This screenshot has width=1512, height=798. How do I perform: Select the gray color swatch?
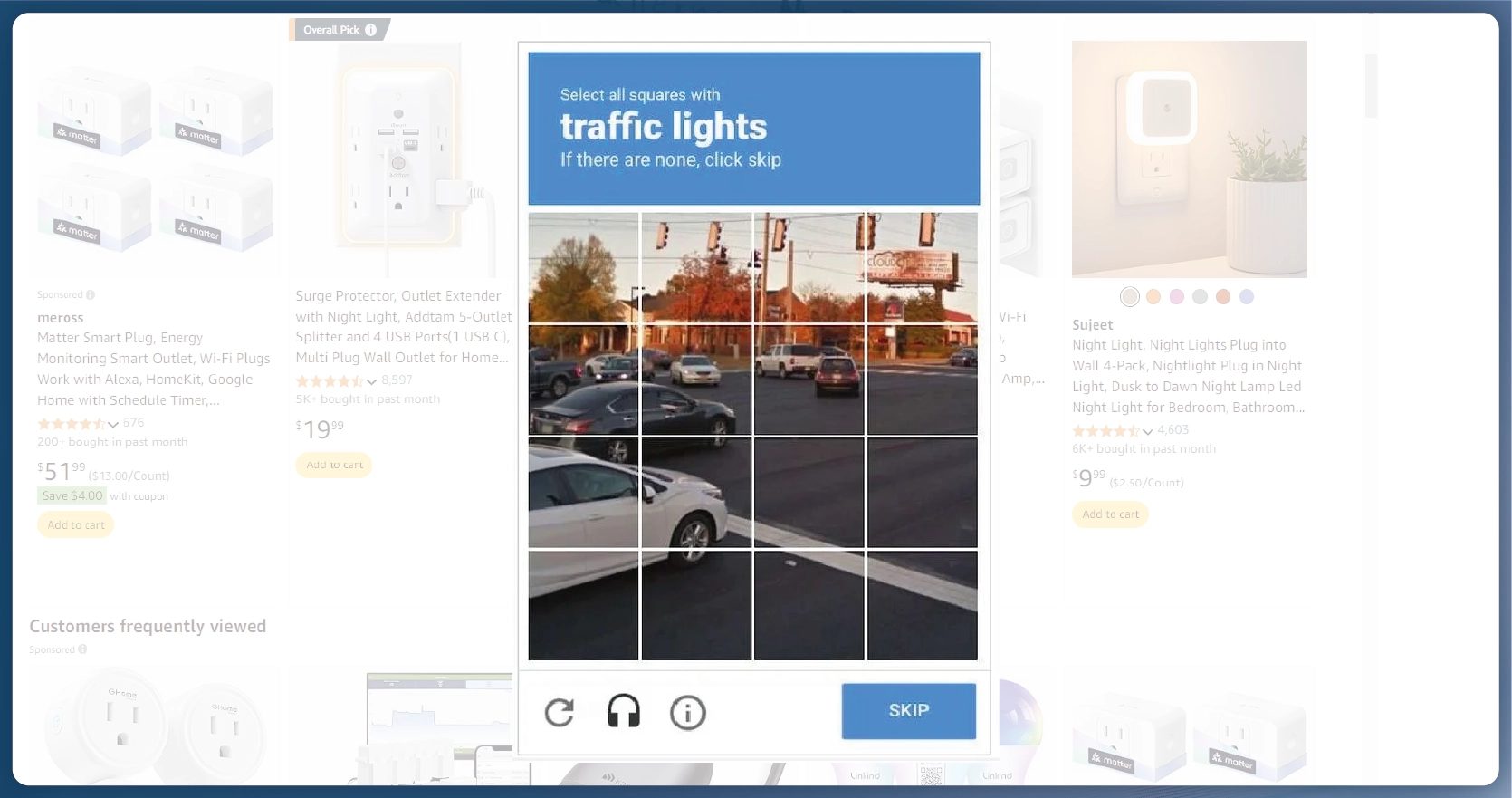point(1200,297)
